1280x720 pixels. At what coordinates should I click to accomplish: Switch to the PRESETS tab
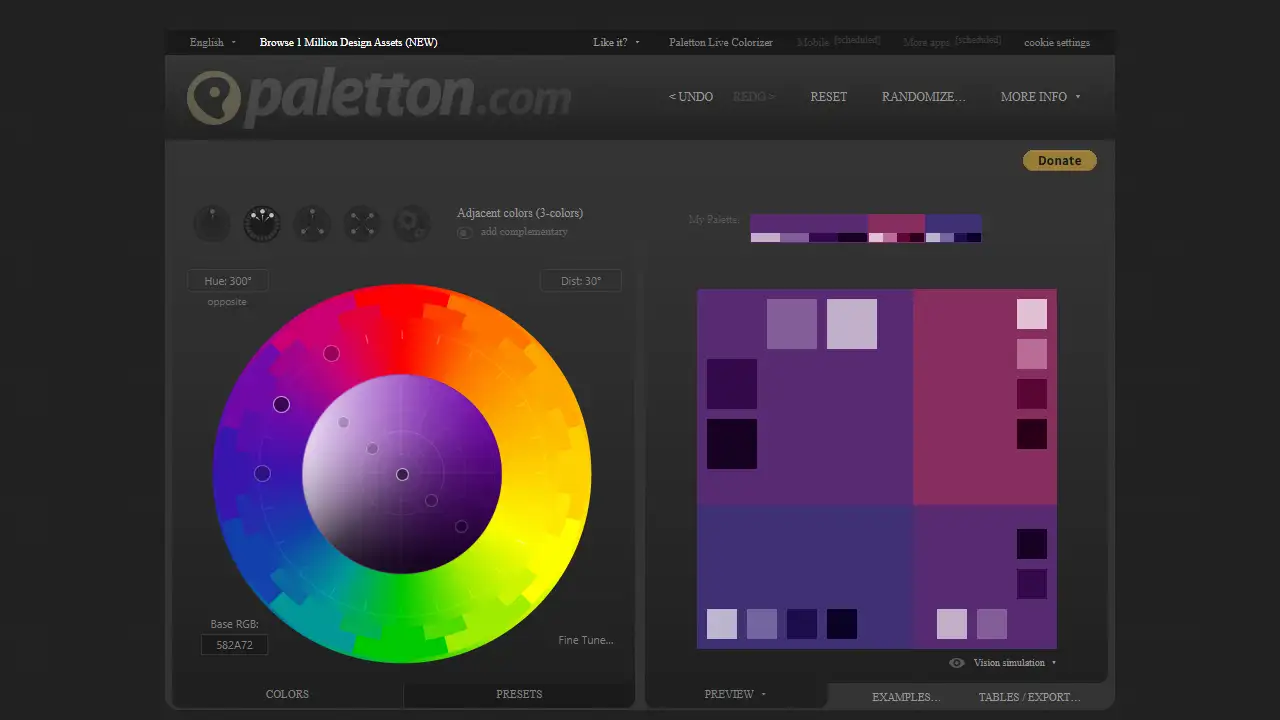(x=518, y=693)
